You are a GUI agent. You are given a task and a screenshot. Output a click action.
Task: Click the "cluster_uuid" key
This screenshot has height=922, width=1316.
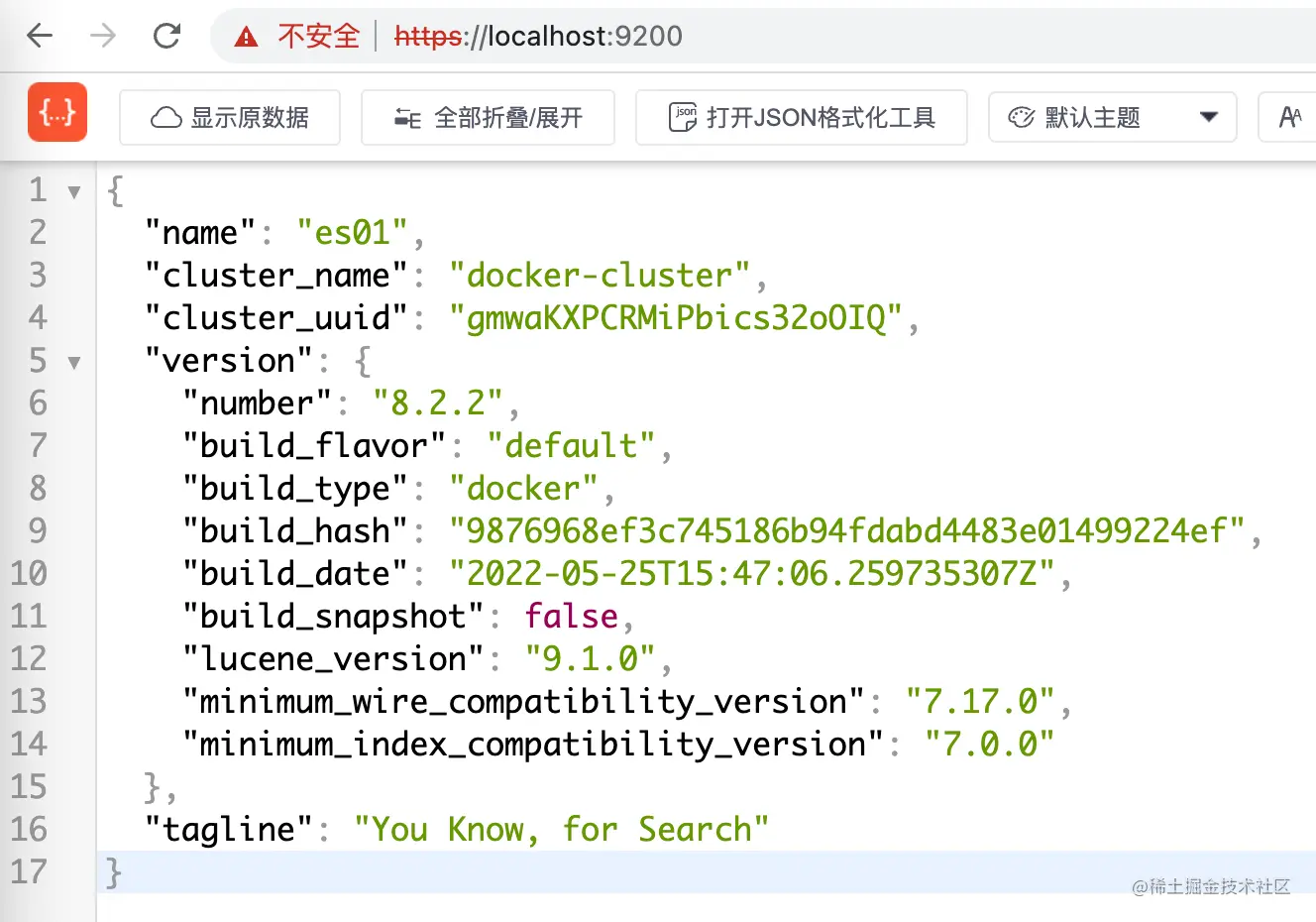(x=276, y=318)
